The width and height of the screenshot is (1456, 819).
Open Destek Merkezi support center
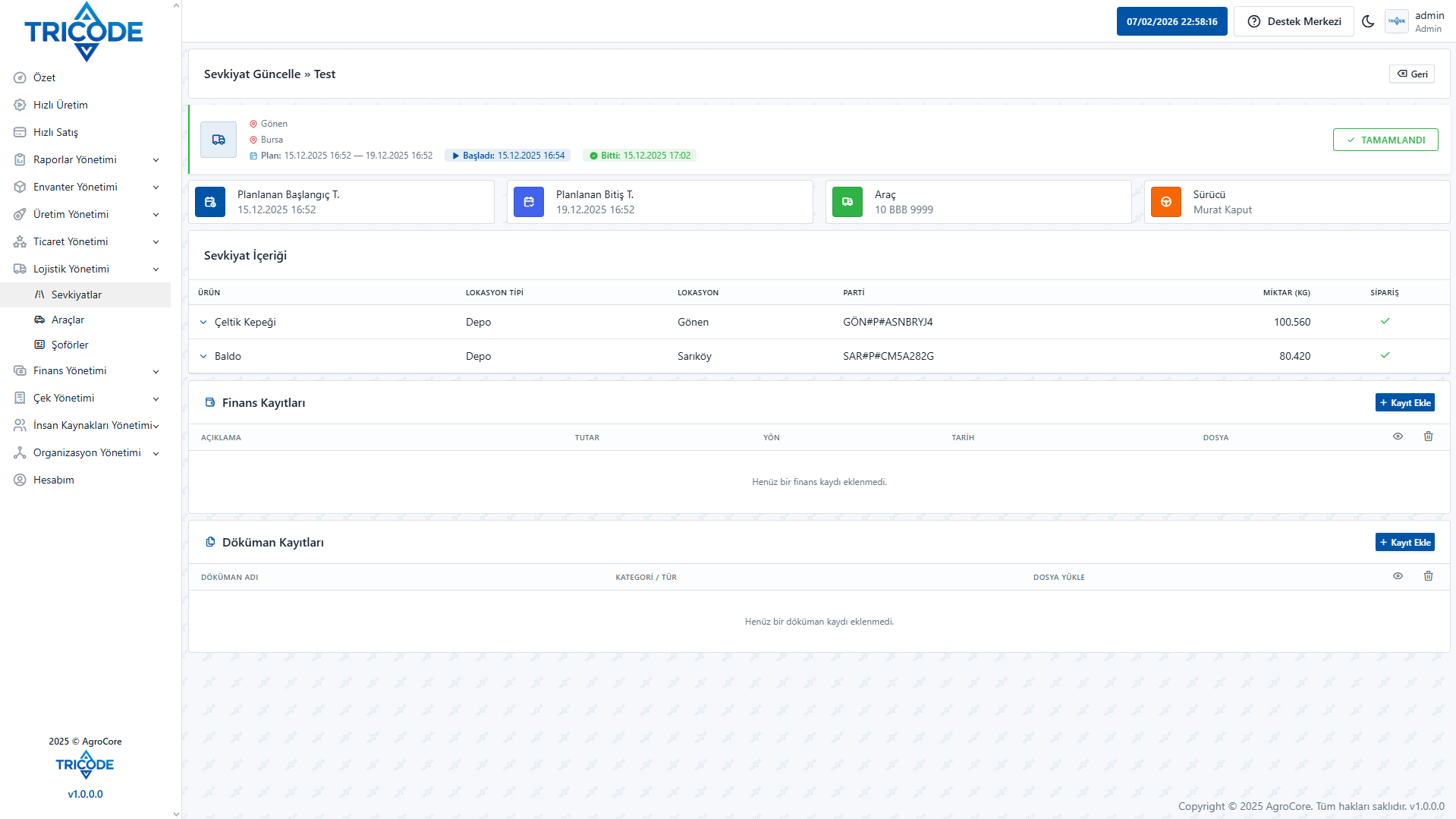[x=1294, y=21]
